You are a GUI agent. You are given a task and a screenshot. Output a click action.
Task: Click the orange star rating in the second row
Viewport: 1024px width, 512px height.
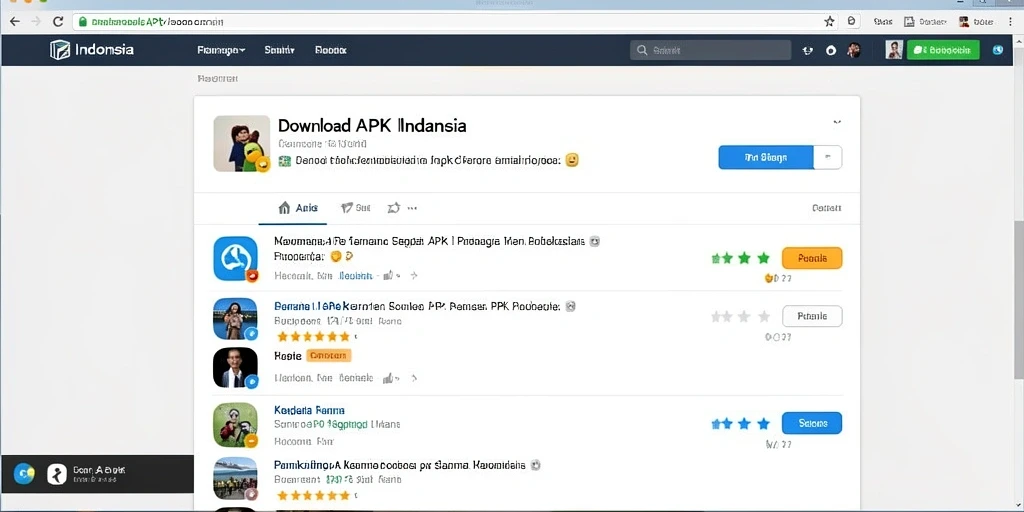point(313,337)
